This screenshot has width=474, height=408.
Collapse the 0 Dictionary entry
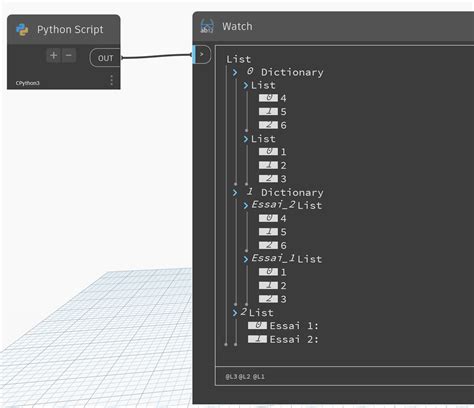click(235, 72)
